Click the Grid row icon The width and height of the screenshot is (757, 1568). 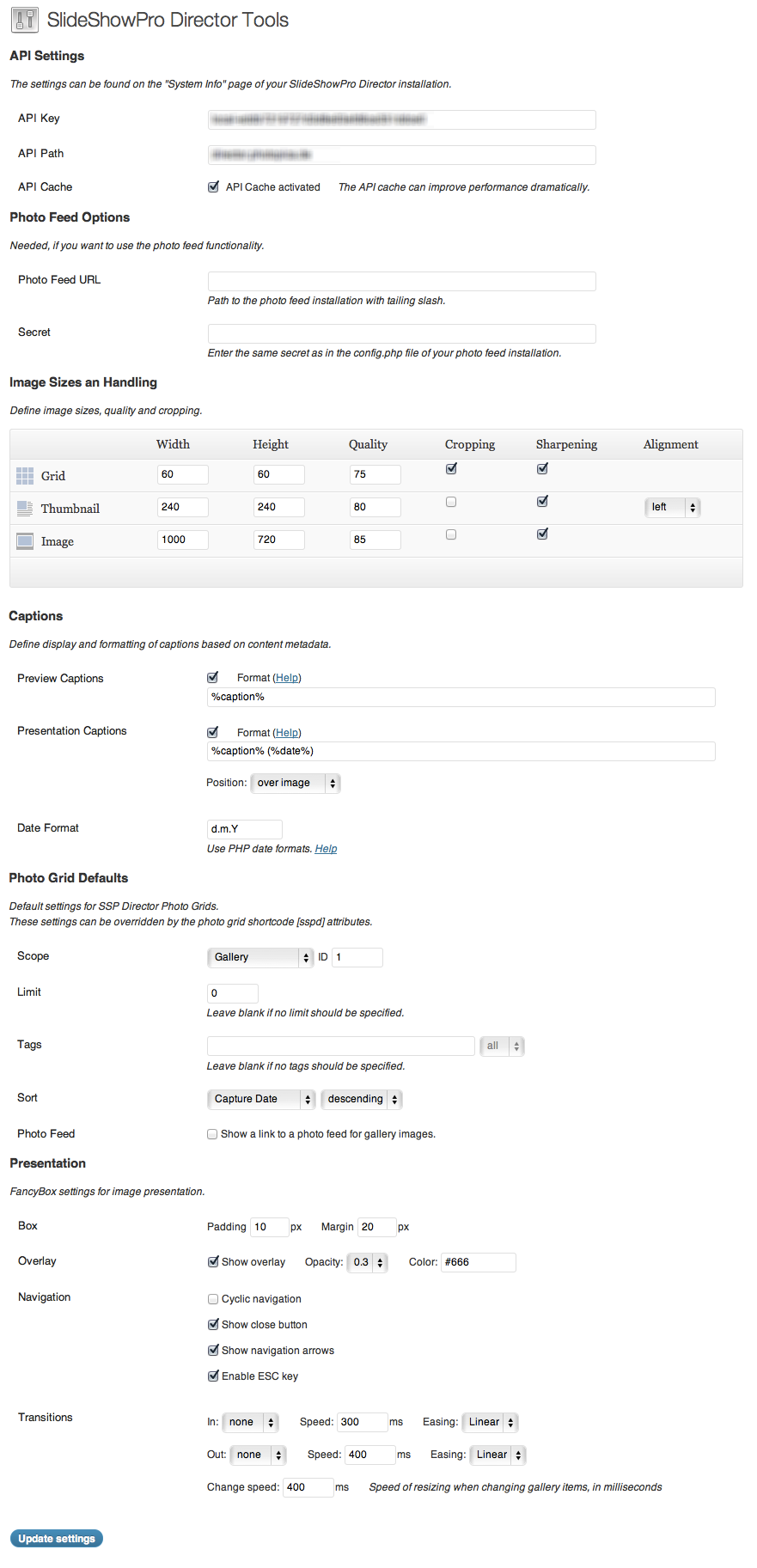tap(25, 476)
